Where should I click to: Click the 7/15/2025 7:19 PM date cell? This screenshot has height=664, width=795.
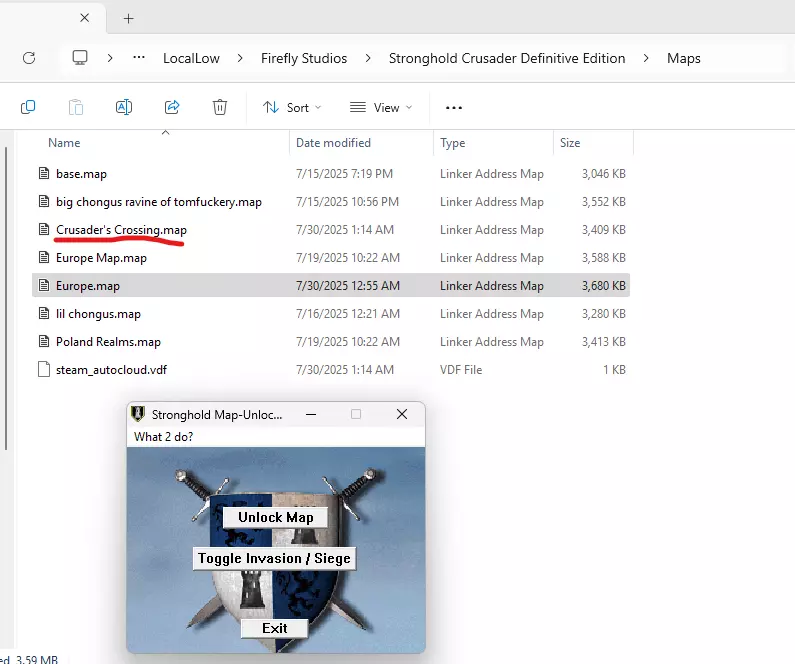(x=344, y=173)
